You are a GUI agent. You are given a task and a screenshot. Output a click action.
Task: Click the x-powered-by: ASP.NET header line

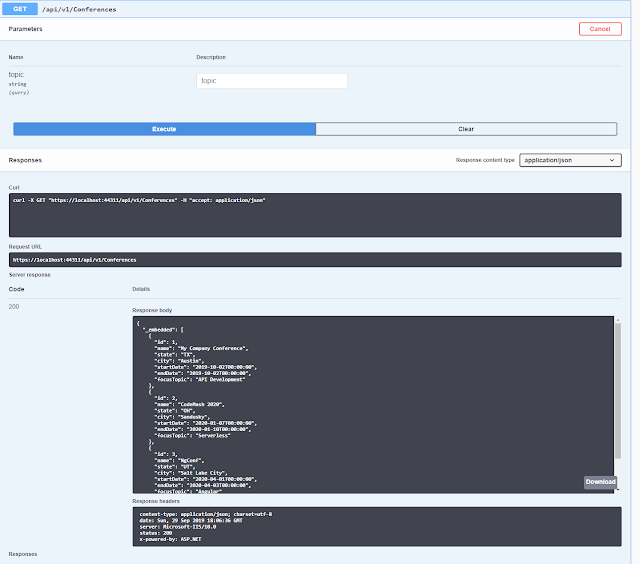170,539
